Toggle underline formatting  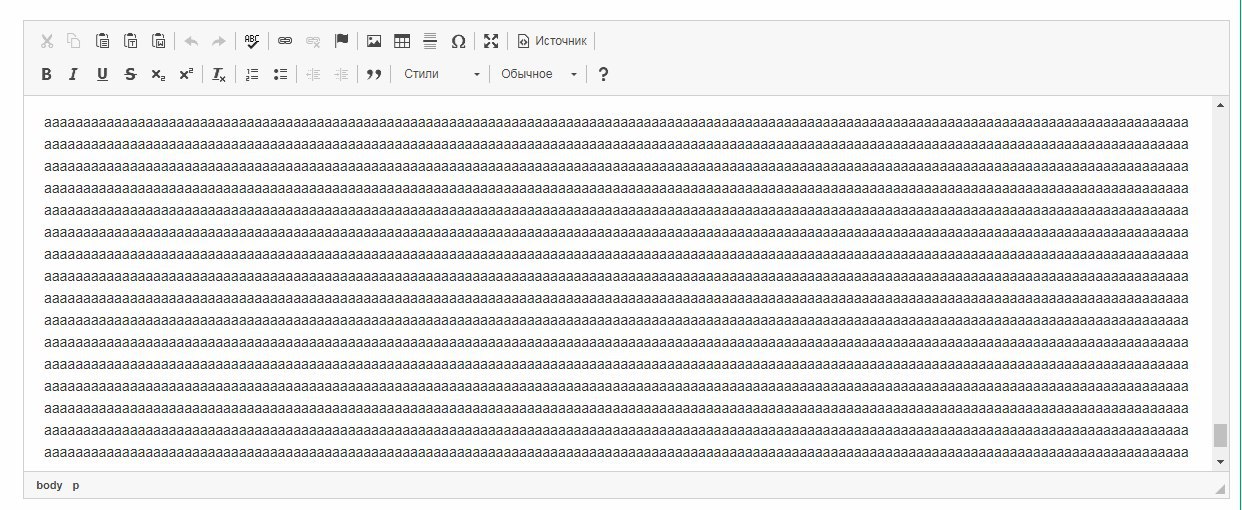102,74
